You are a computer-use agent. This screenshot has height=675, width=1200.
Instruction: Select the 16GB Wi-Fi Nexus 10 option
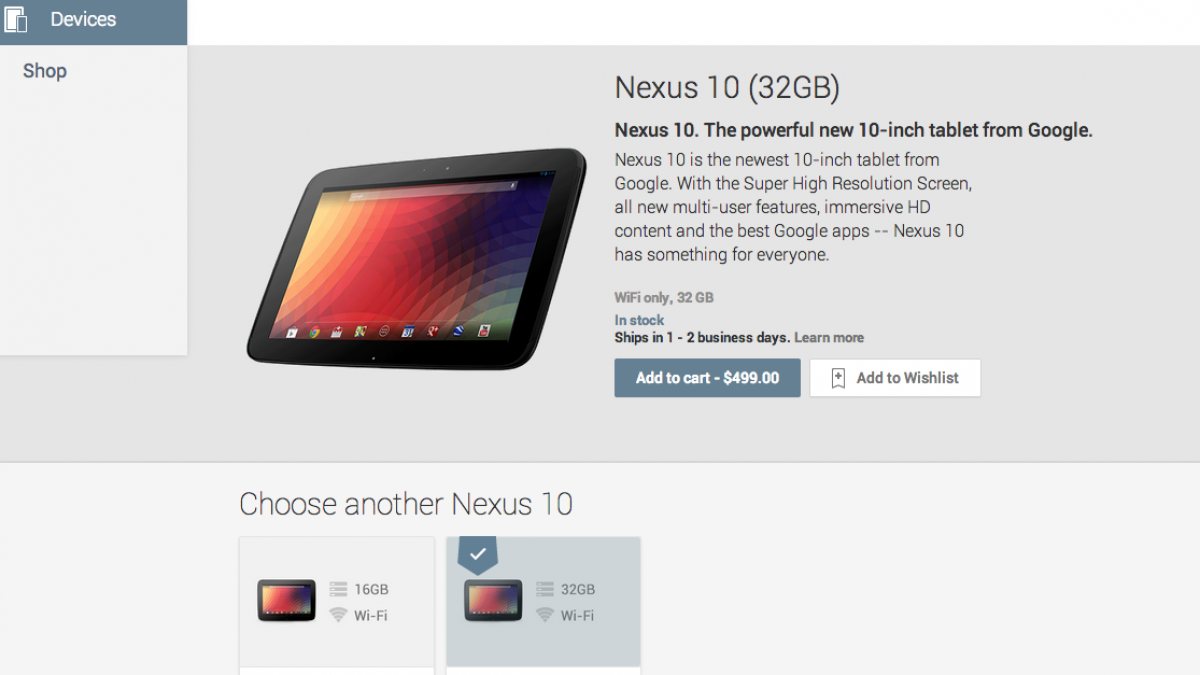pyautogui.click(x=337, y=603)
